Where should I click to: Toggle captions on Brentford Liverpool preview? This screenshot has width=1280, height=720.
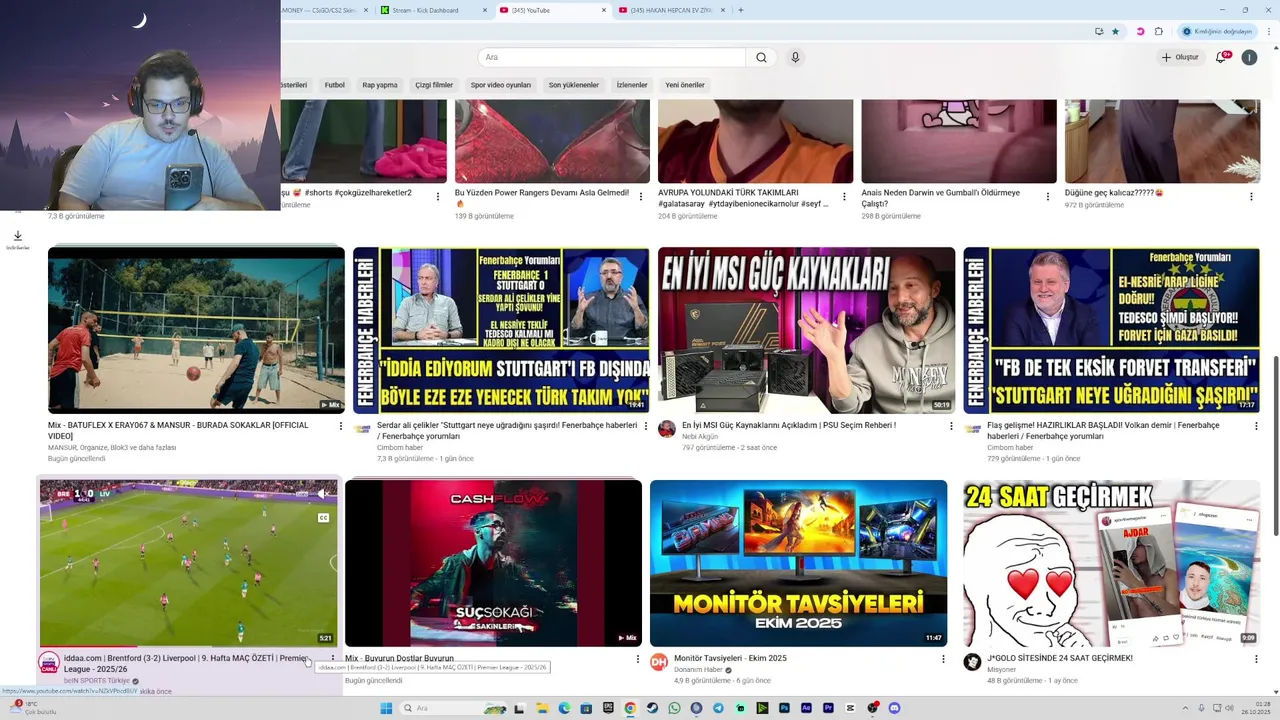(323, 518)
